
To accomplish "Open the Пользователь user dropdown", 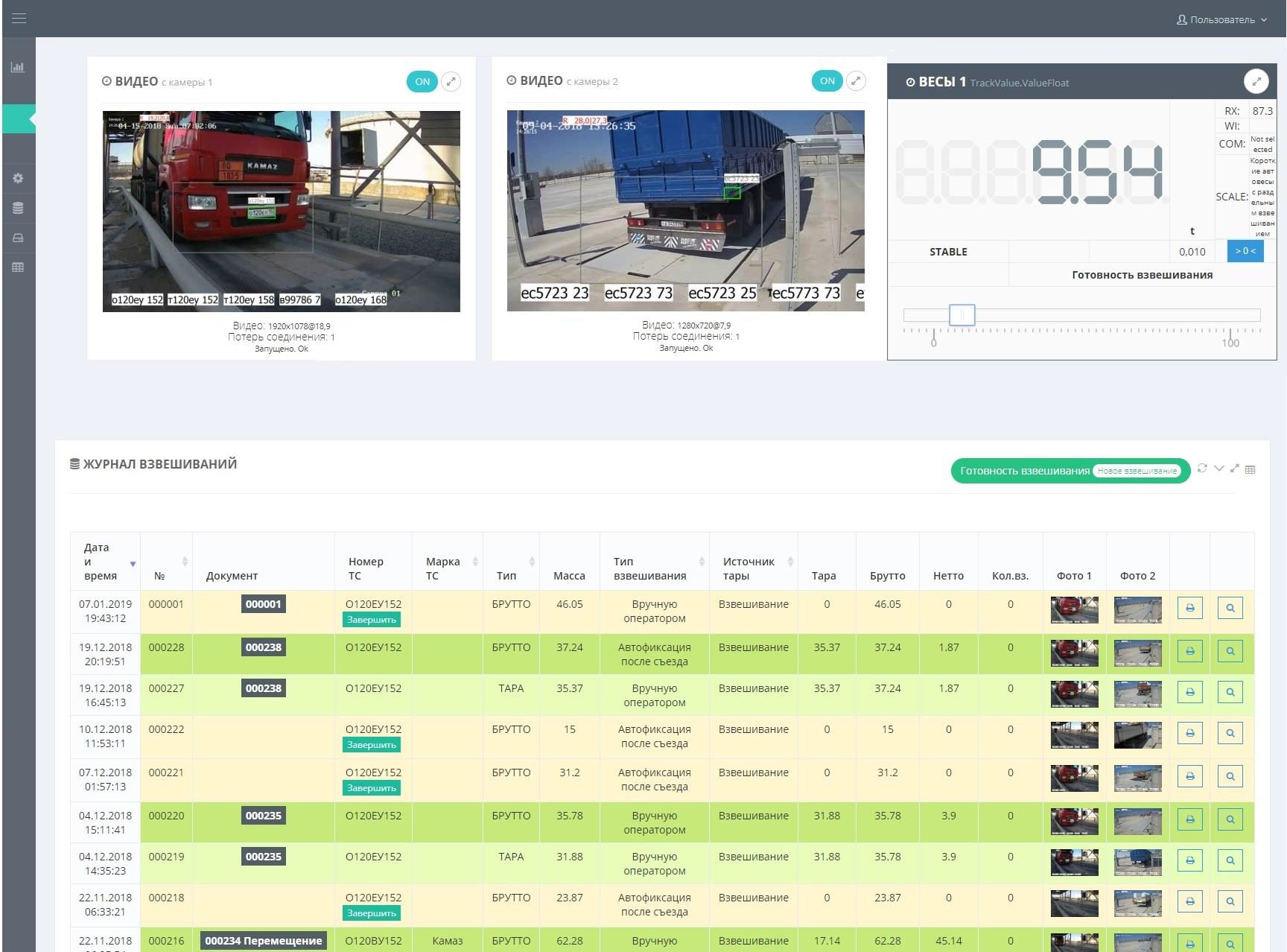I will 1221,20.
